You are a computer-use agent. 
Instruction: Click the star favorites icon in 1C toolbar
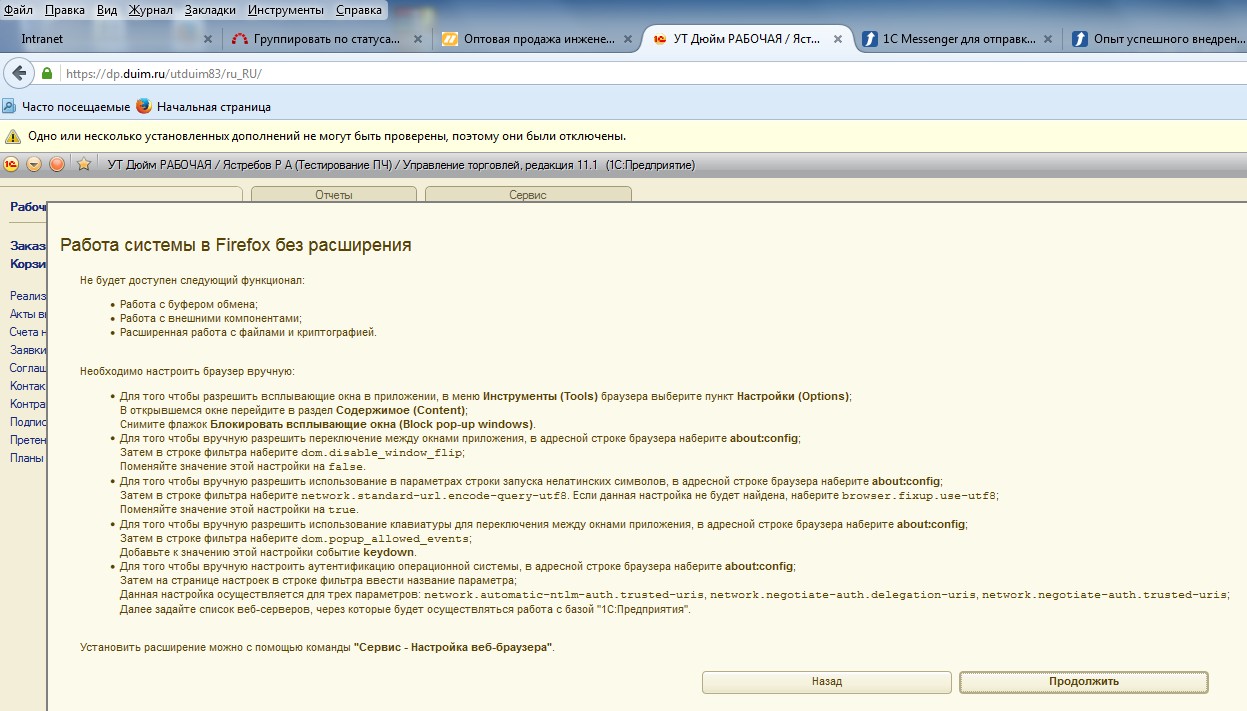pyautogui.click(x=84, y=165)
